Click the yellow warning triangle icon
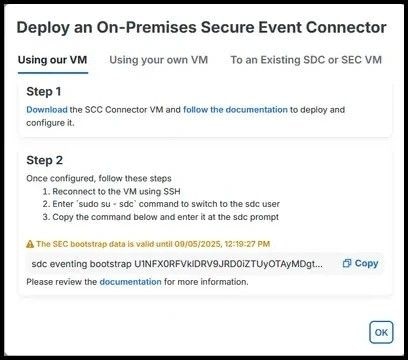Screen dimensions: 408x360 30,244
